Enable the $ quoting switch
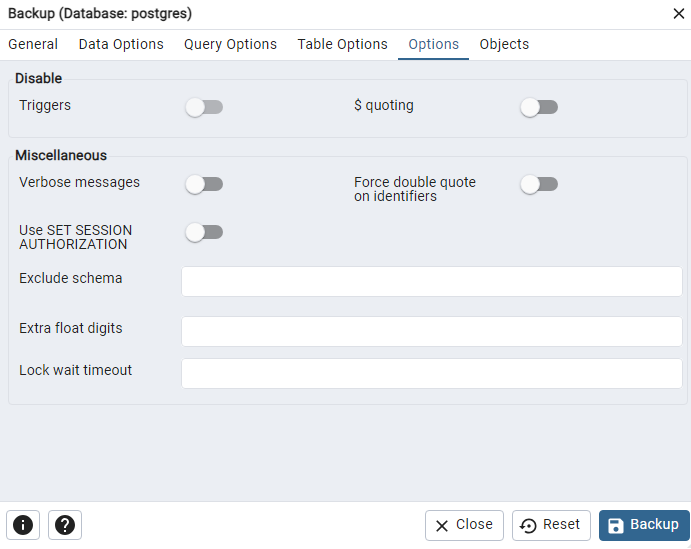Viewport: 691px width, 549px height. tap(539, 107)
